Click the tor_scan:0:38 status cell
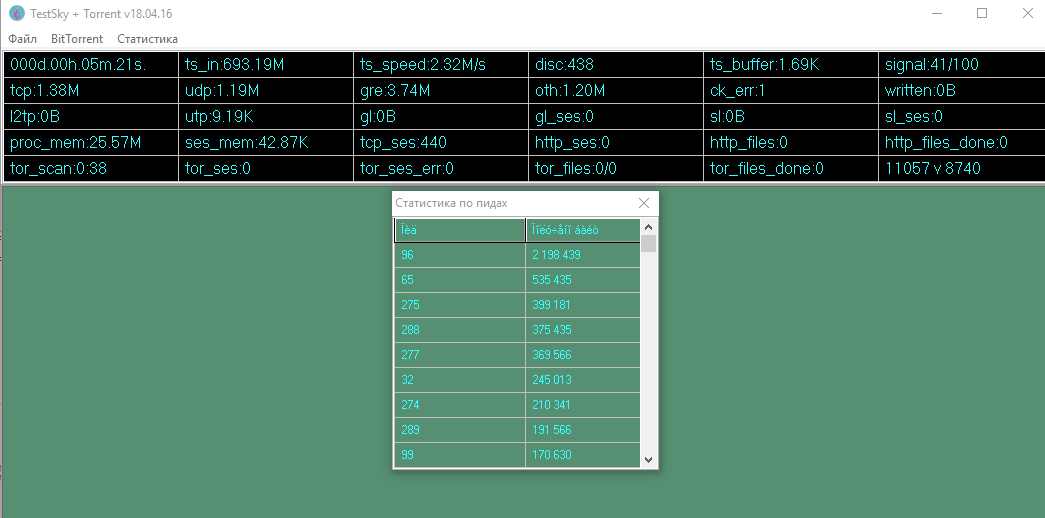 point(91,169)
